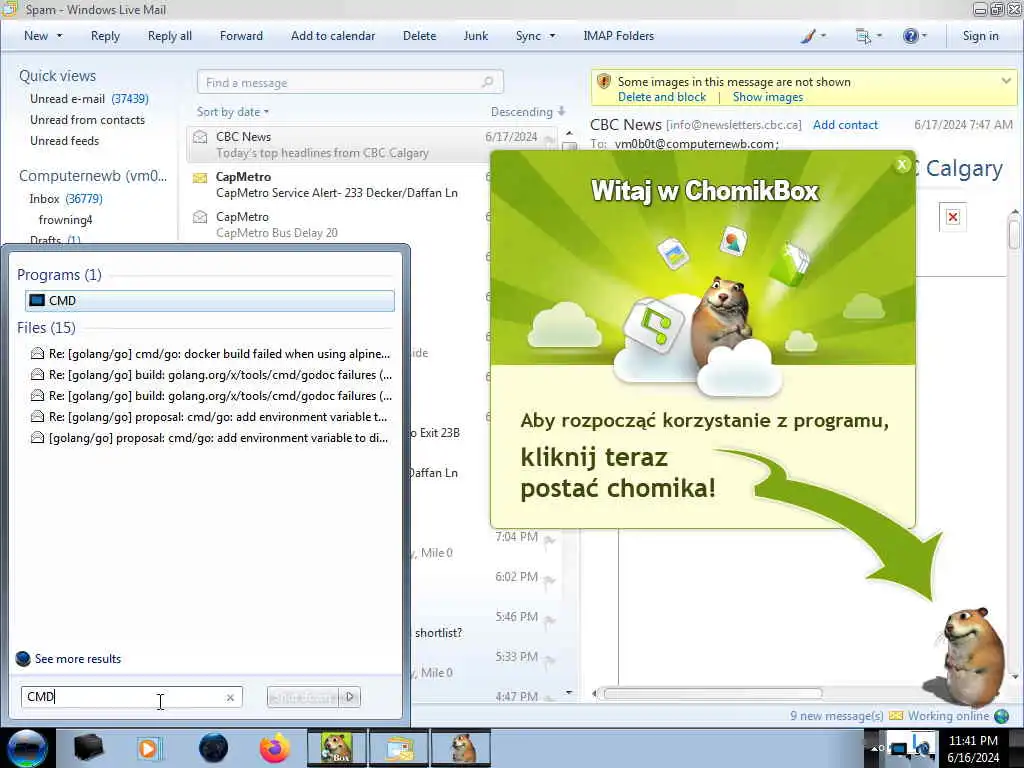Viewport: 1024px width, 768px height.
Task: Click Reply in the toolbar
Action: pyautogui.click(x=105, y=36)
